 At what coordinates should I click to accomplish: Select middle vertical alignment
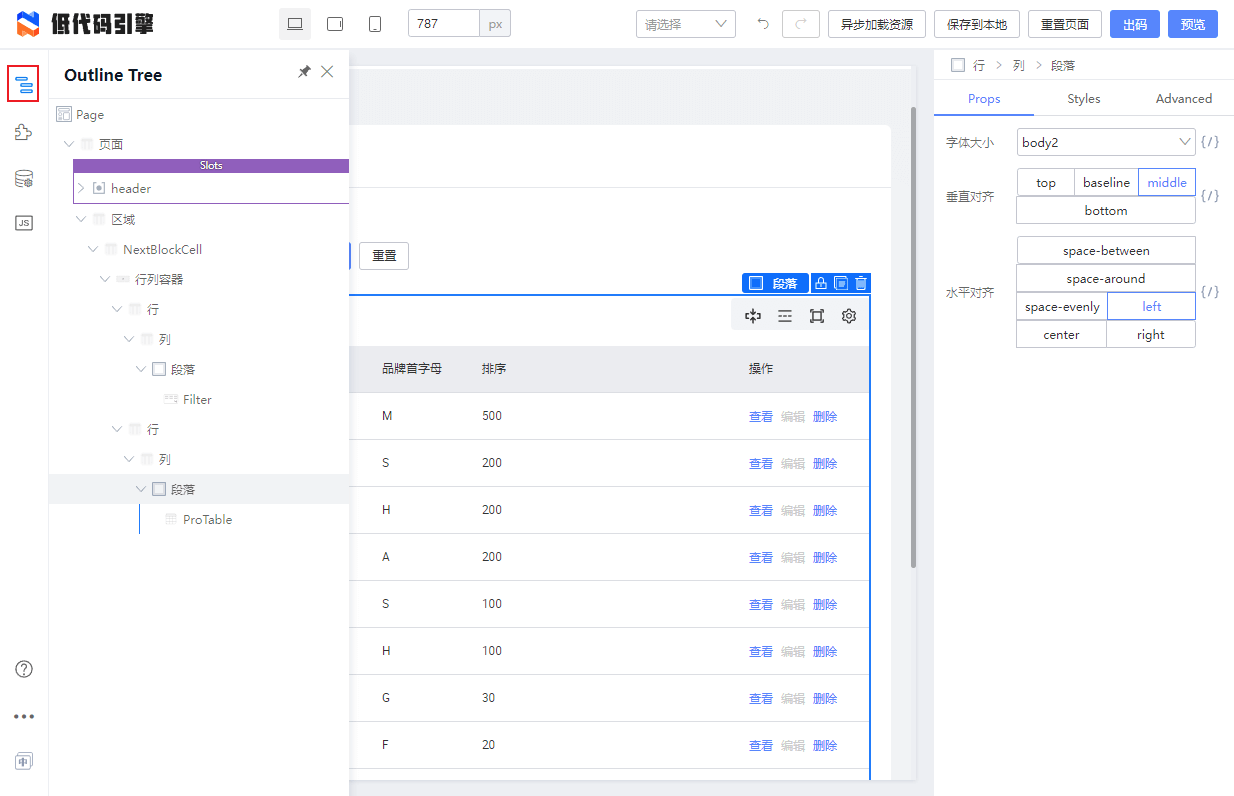pos(1167,182)
